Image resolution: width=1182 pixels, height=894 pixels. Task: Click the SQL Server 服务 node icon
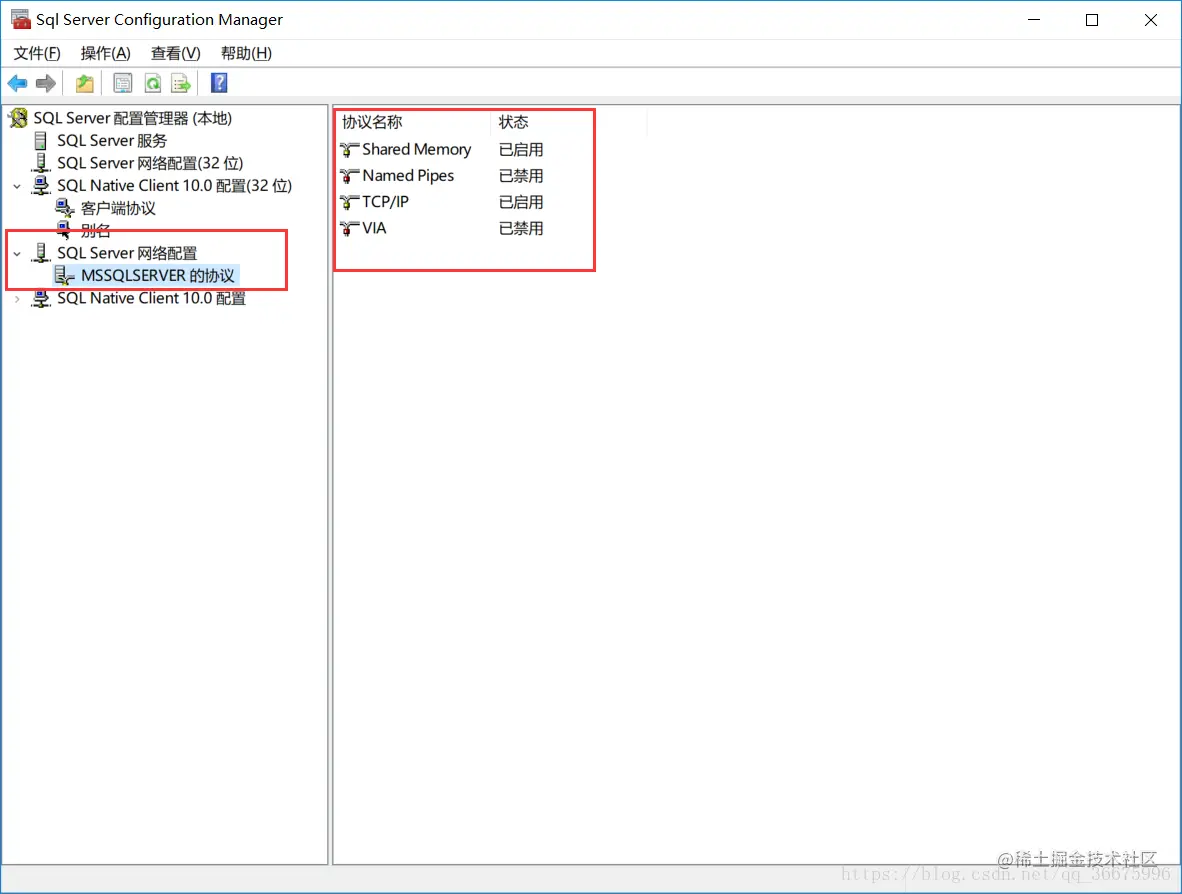click(x=41, y=140)
